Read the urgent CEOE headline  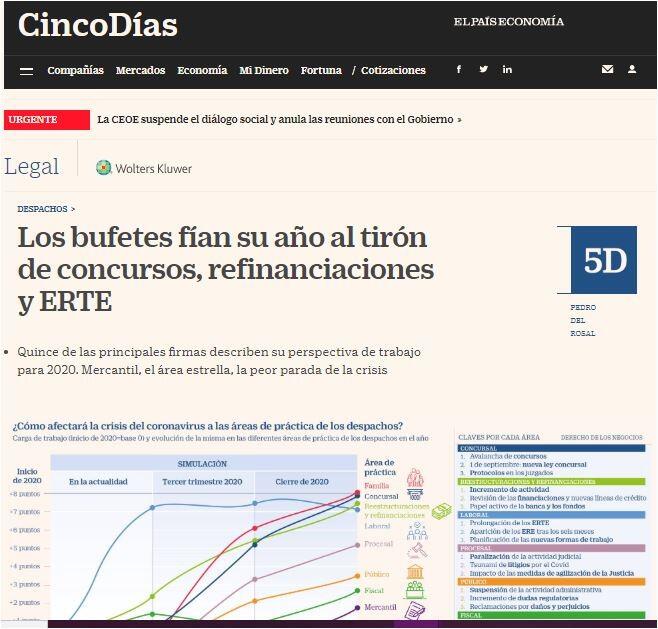pyautogui.click(x=278, y=119)
